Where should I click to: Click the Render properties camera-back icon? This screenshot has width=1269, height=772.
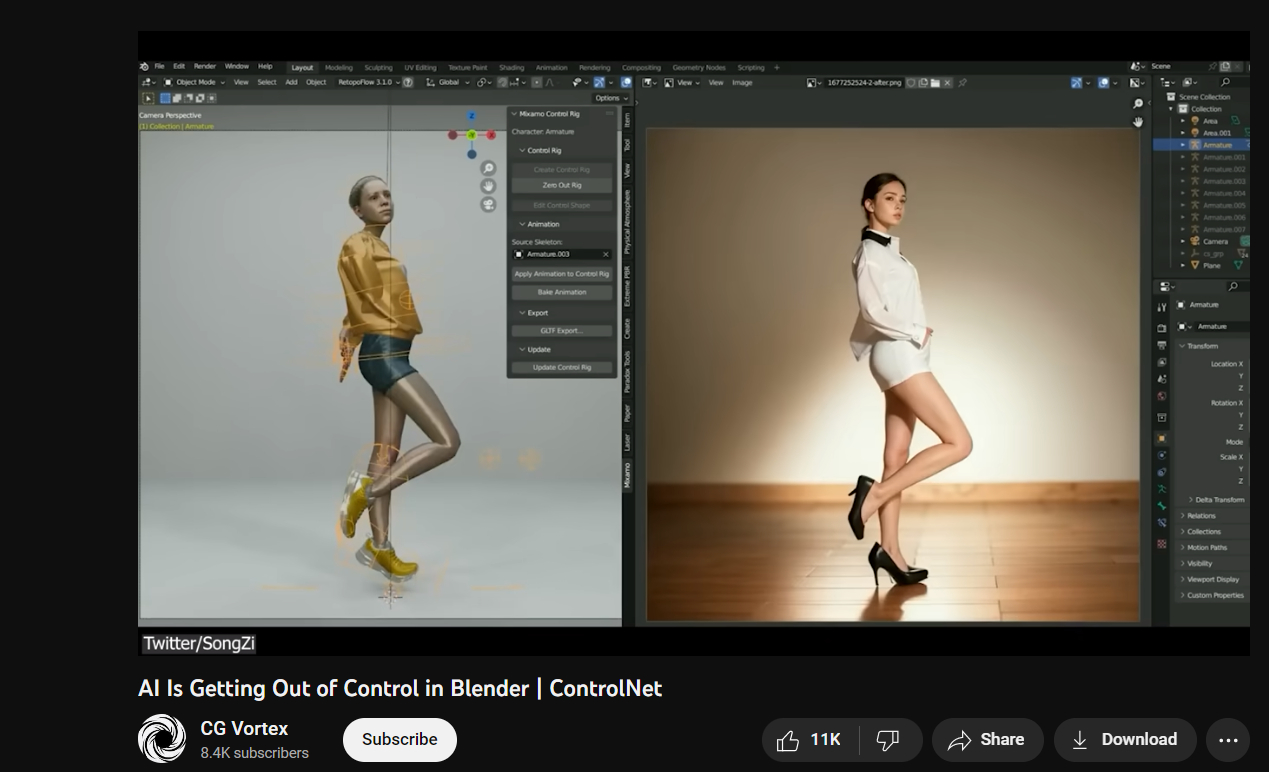1162,328
